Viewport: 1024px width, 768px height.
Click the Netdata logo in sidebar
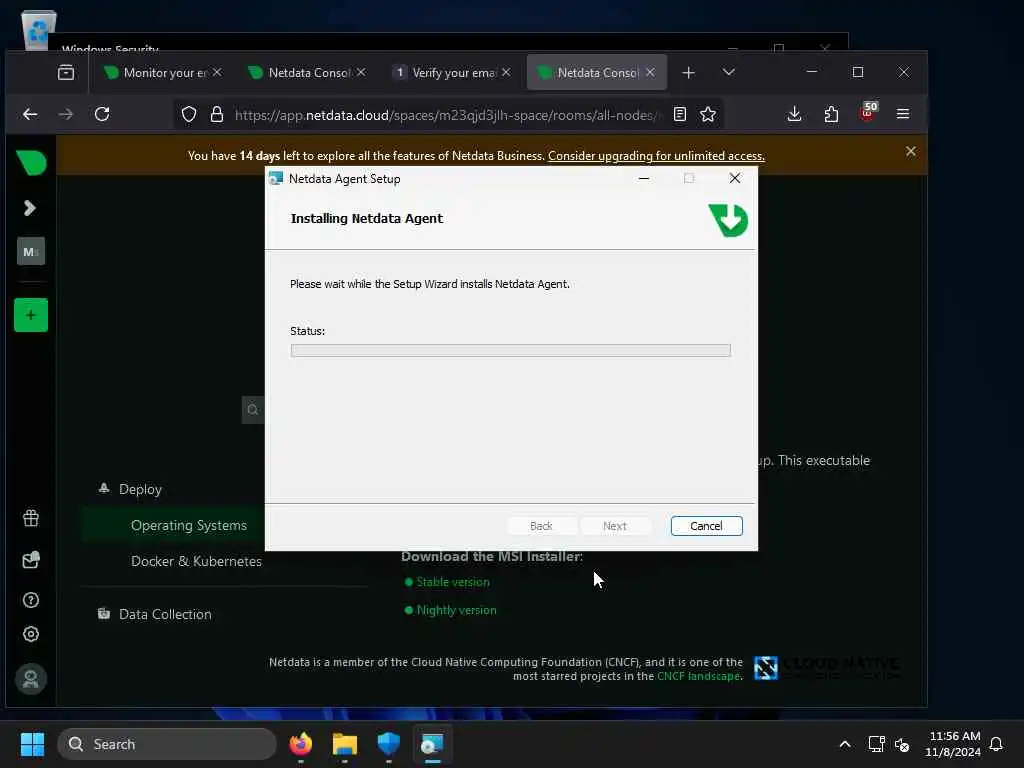point(31,162)
